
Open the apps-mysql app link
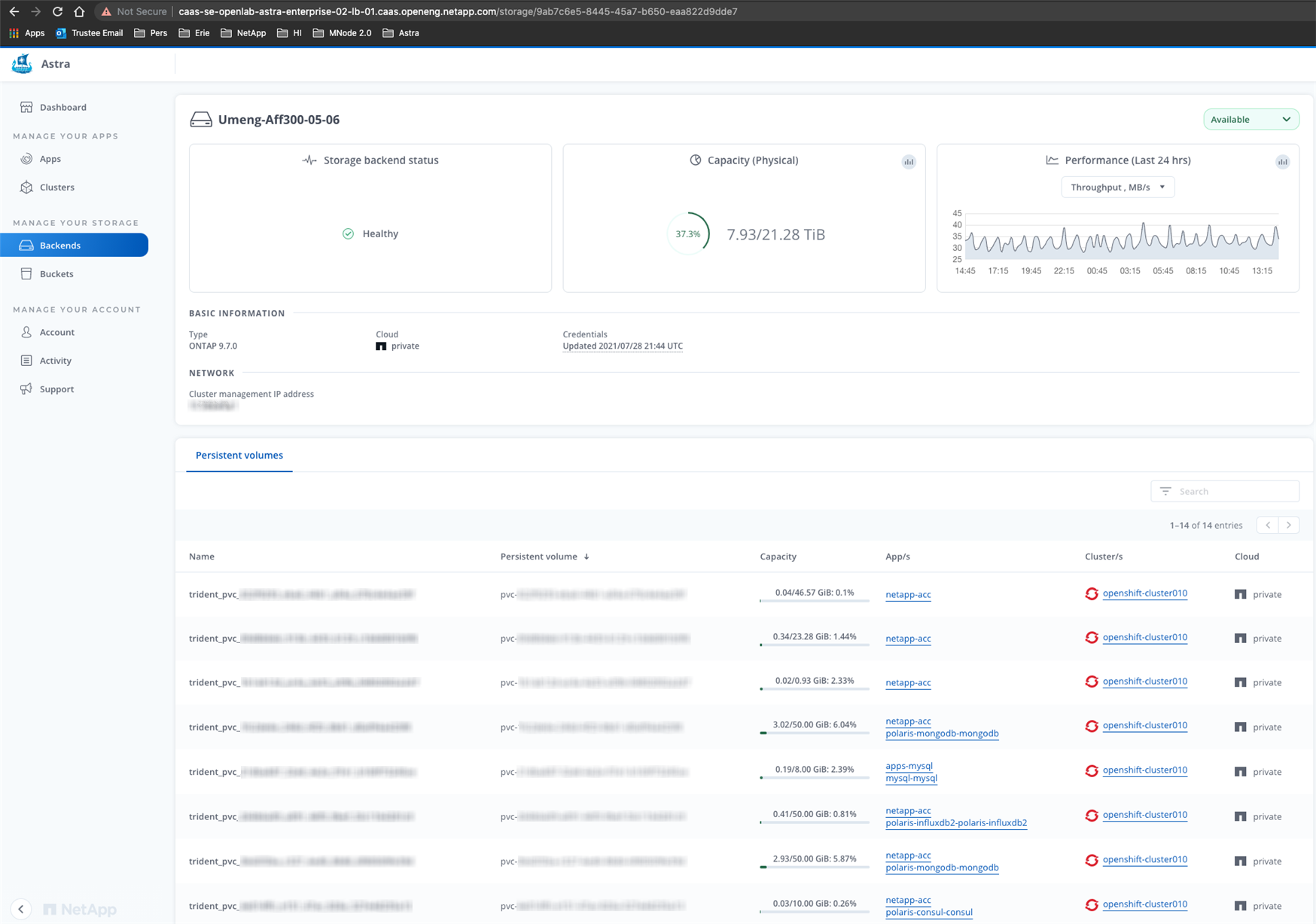pyautogui.click(x=909, y=766)
